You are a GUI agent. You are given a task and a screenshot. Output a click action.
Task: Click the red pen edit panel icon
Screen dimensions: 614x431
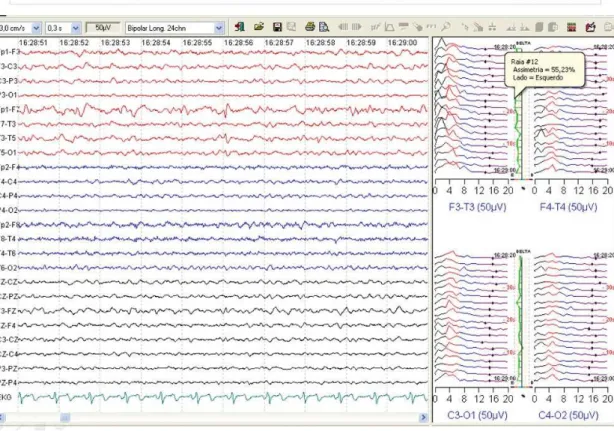click(591, 27)
